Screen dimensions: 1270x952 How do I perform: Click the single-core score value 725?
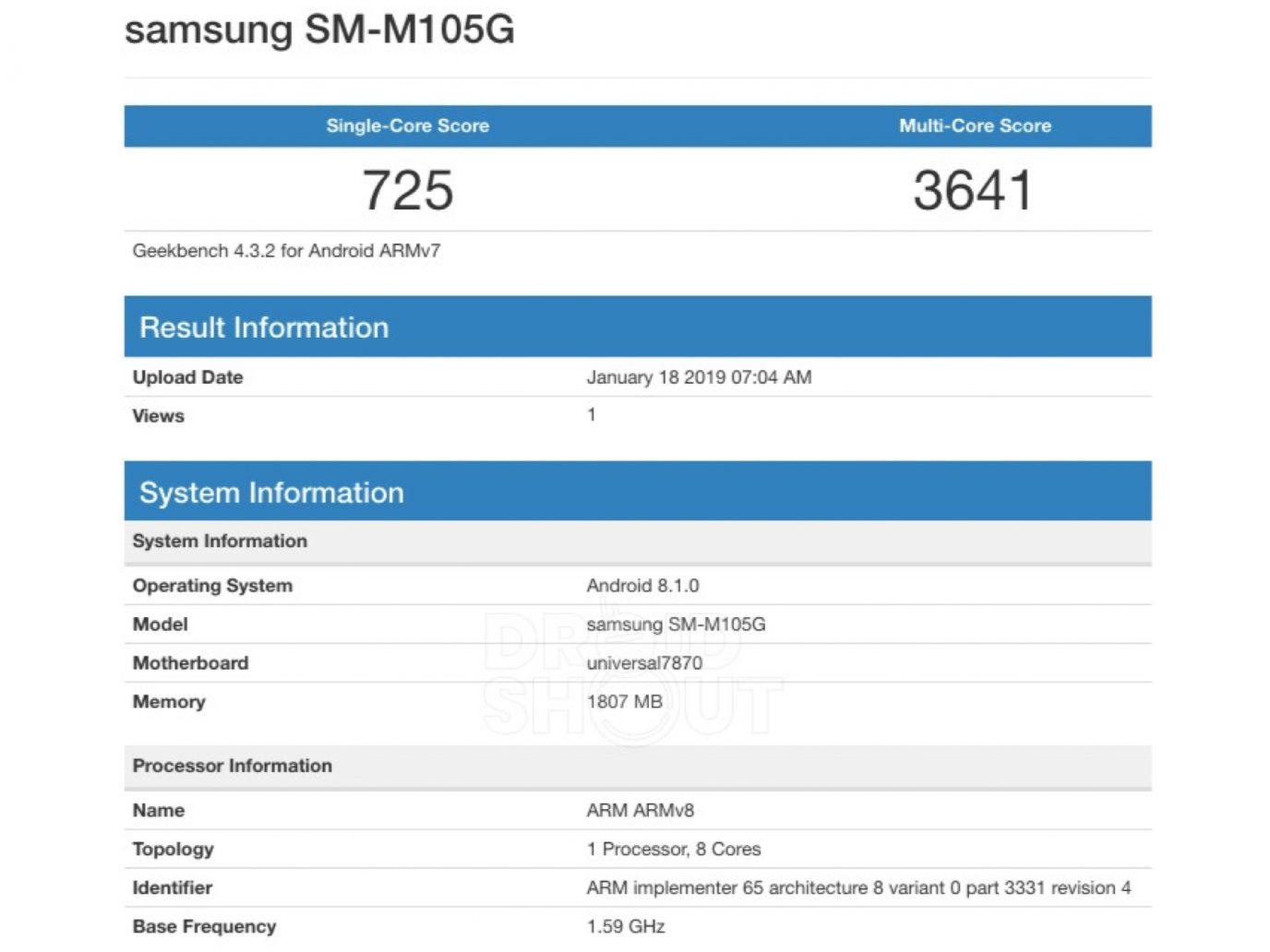click(407, 190)
